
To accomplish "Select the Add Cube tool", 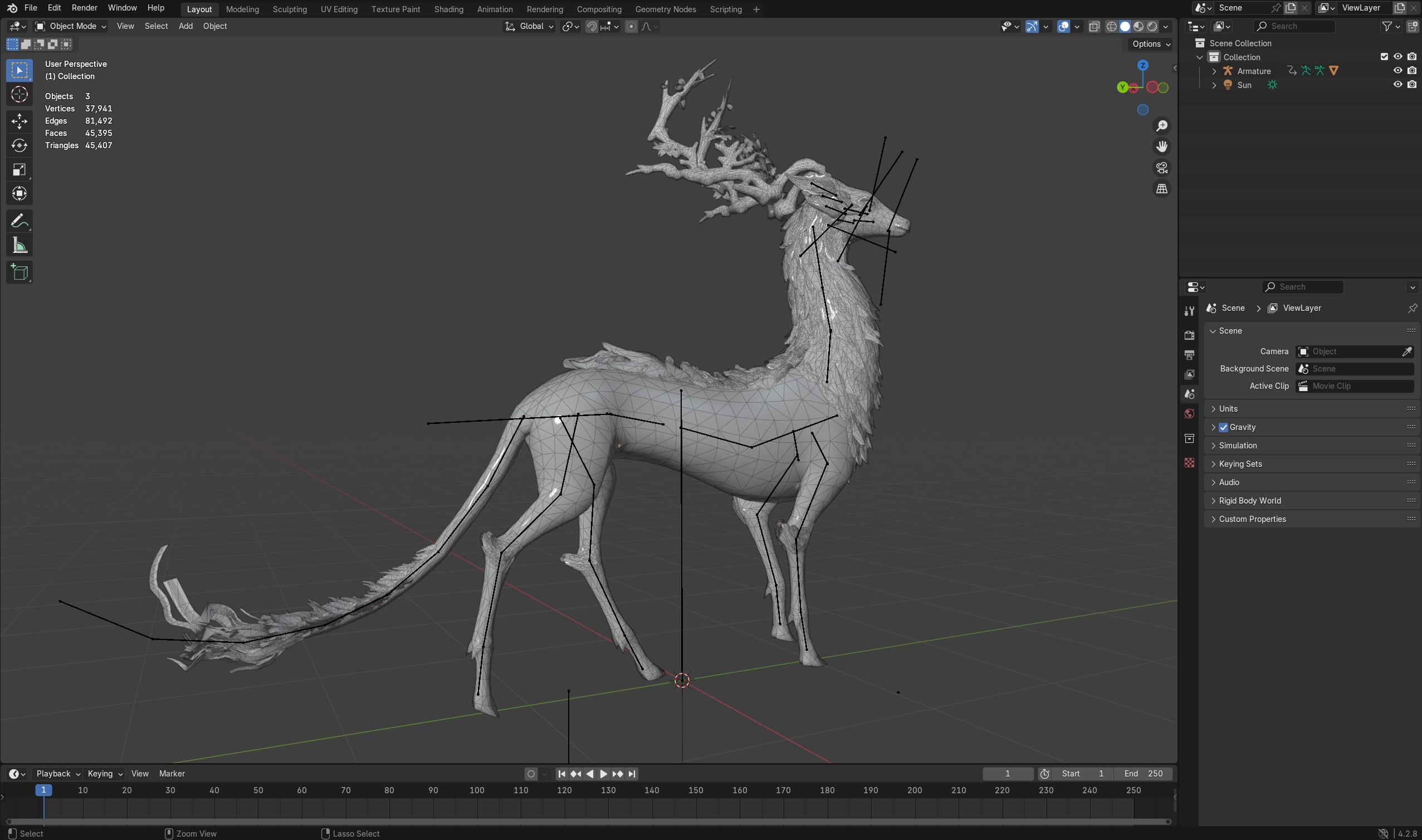I will tap(19, 272).
